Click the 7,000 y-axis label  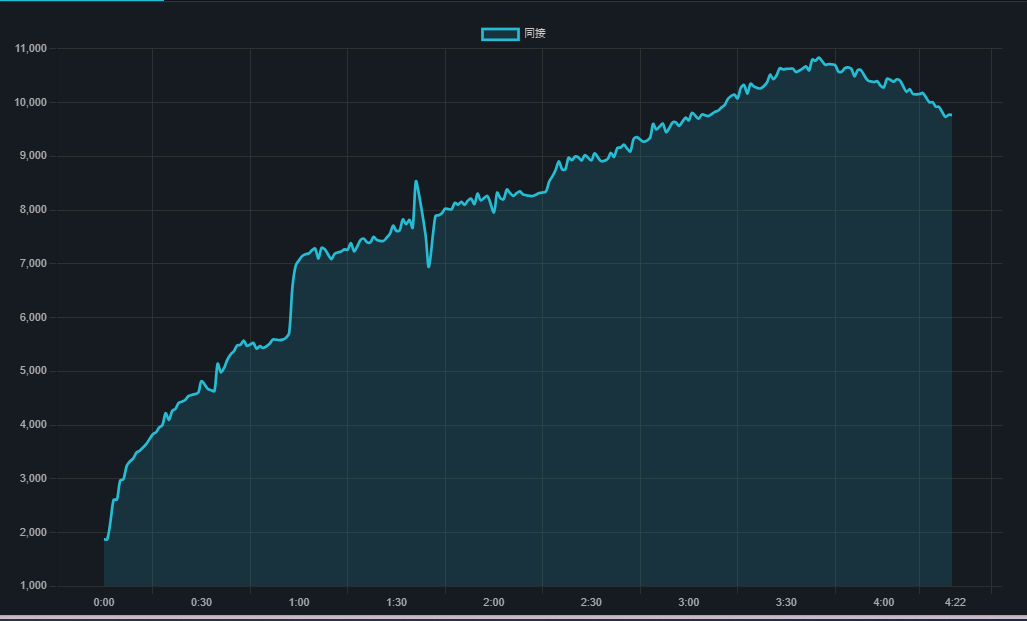point(34,263)
